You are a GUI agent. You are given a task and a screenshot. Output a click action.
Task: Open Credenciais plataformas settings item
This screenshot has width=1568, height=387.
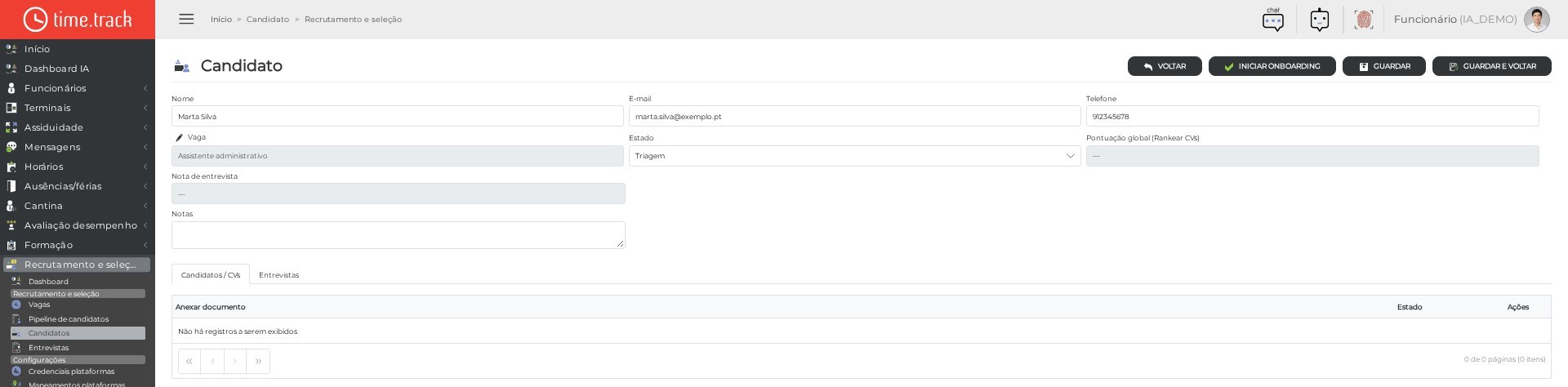click(71, 371)
